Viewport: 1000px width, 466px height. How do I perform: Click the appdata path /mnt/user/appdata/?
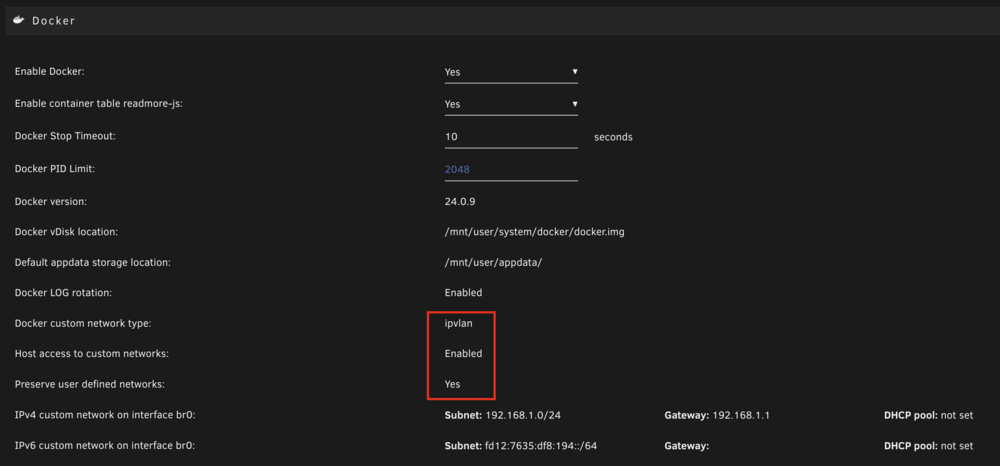coord(493,262)
